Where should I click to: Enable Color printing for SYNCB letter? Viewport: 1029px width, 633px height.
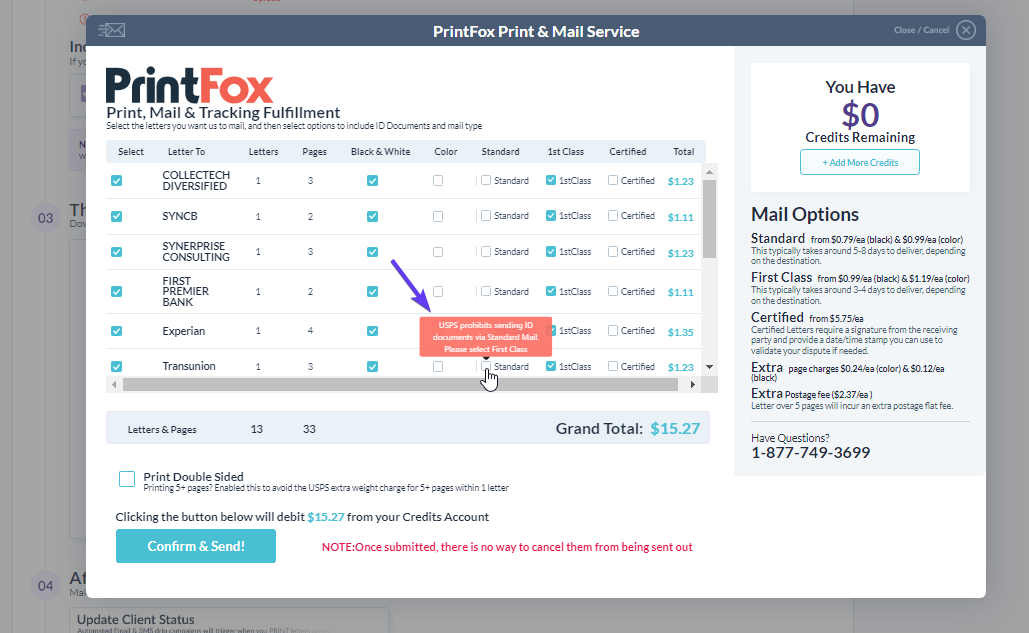click(x=438, y=216)
